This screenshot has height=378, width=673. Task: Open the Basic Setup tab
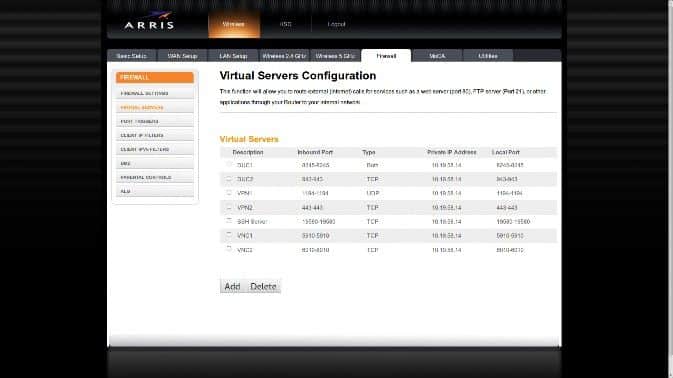(131, 56)
